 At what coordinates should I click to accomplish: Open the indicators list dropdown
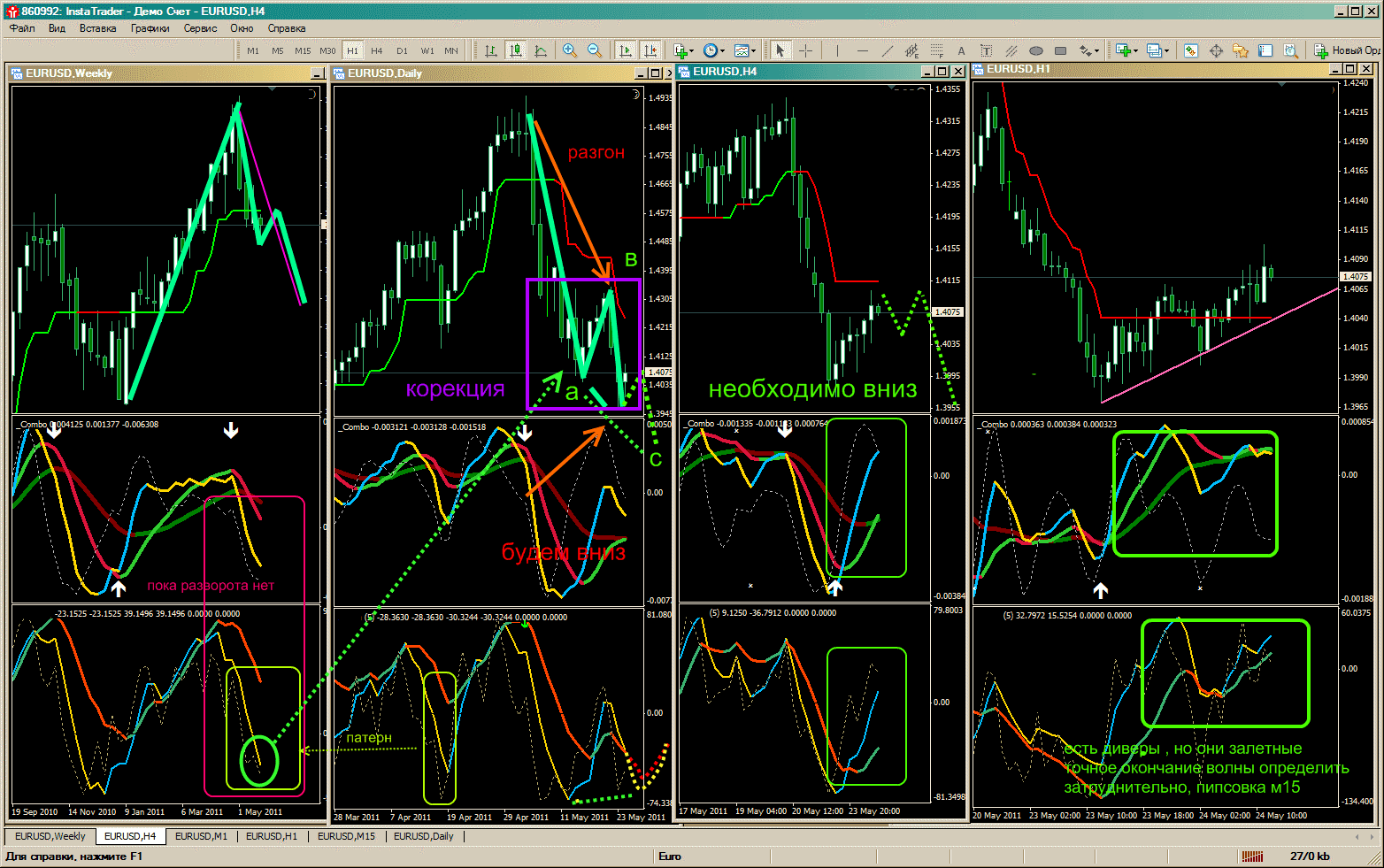pyautogui.click(x=683, y=50)
